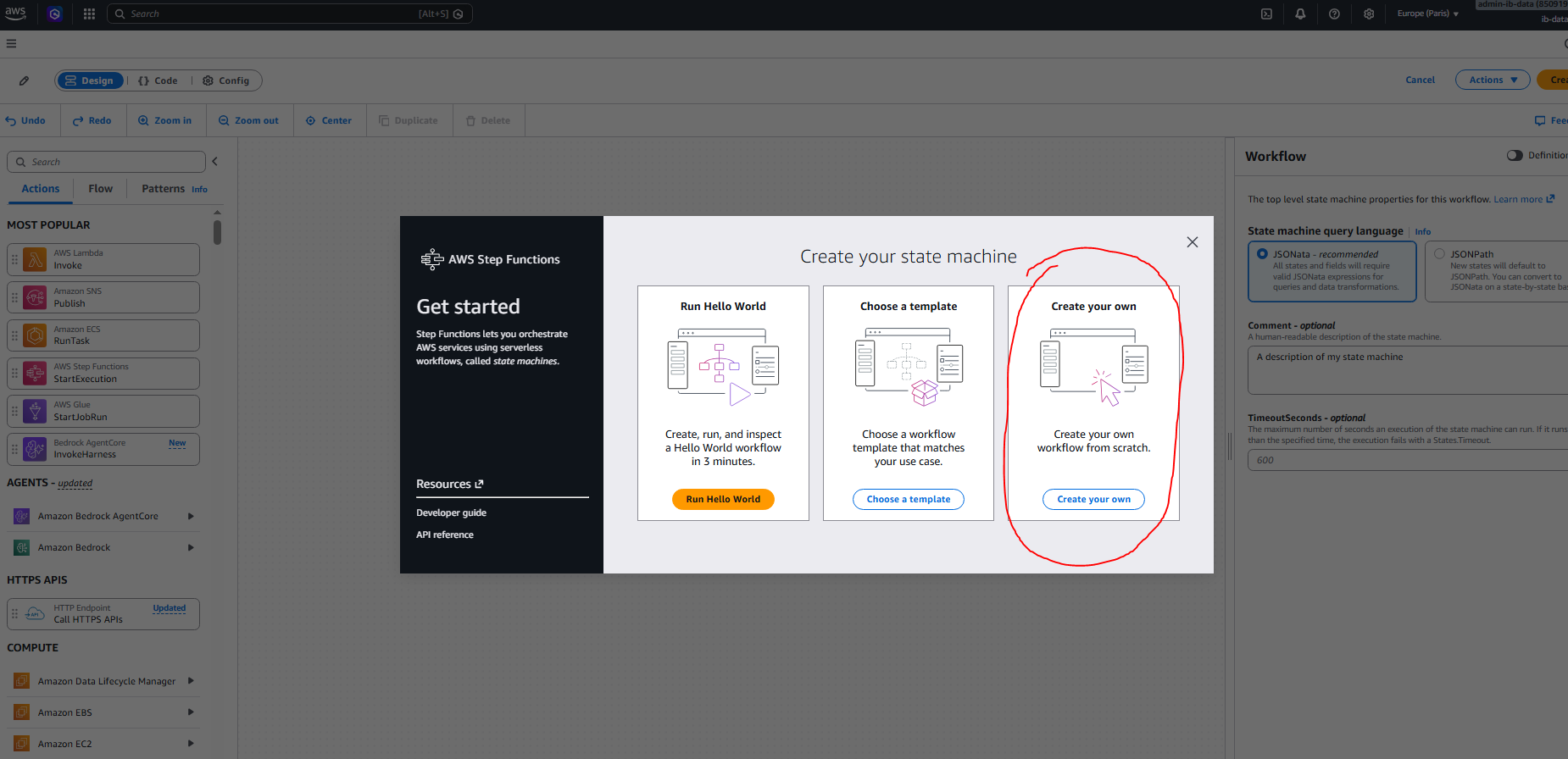
Task: Click the Amazon Bedrock service icon
Action: (22, 547)
